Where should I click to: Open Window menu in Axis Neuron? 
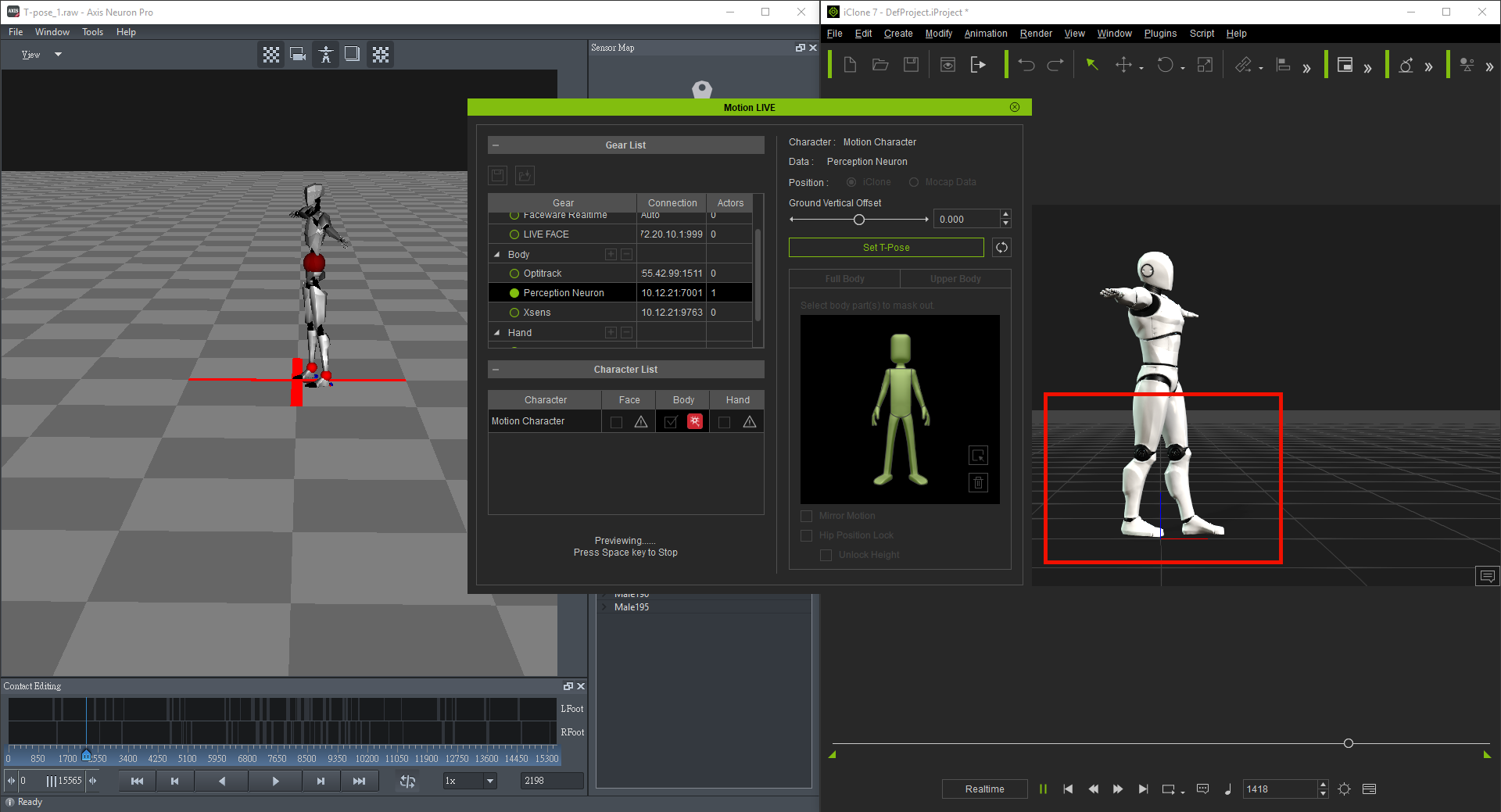coord(52,32)
